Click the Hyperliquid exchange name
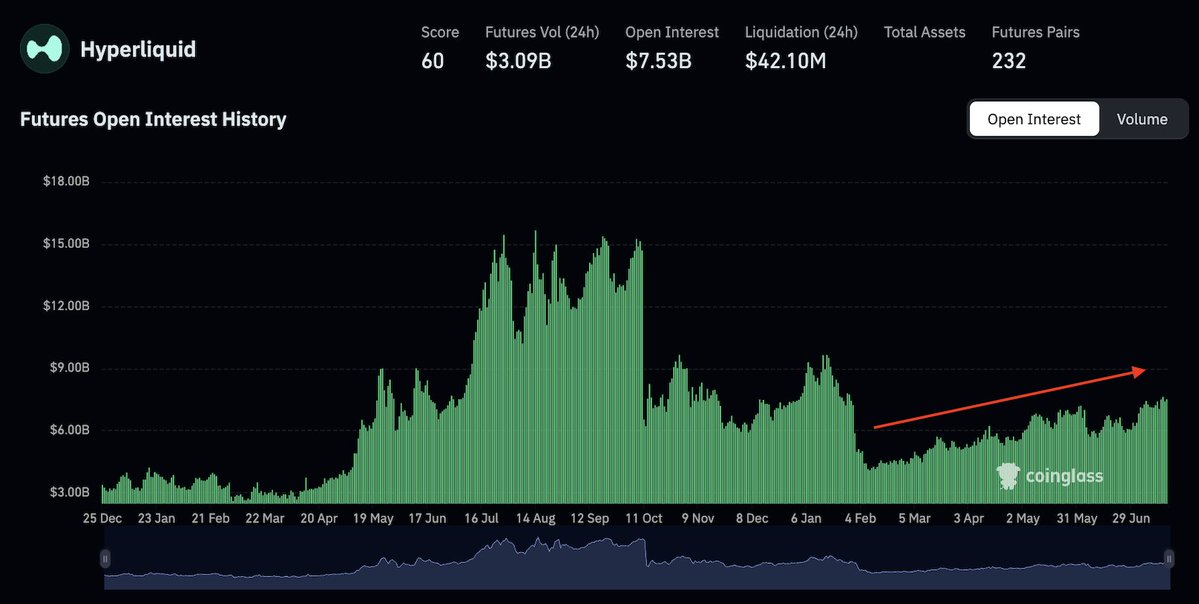 coord(138,50)
